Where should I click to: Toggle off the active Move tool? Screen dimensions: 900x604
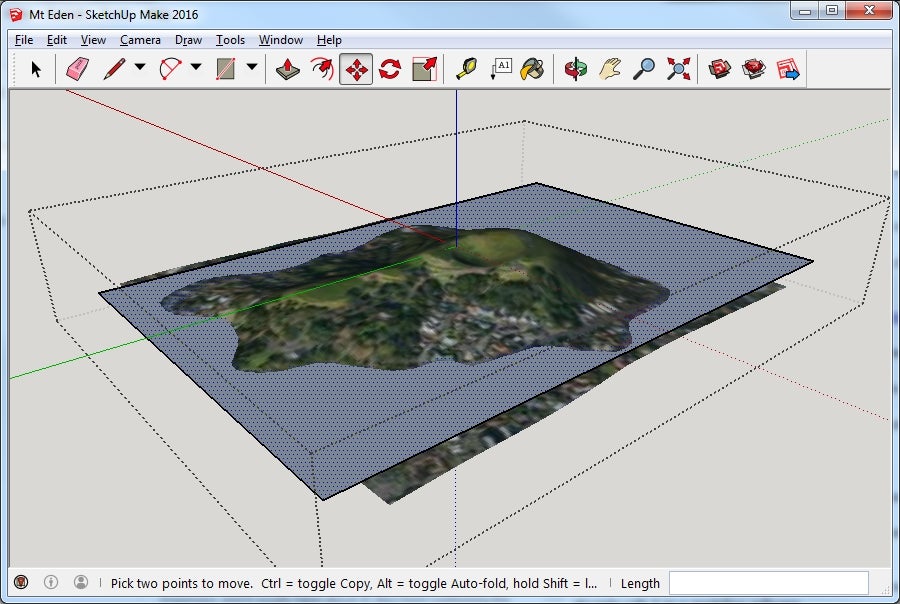(356, 68)
